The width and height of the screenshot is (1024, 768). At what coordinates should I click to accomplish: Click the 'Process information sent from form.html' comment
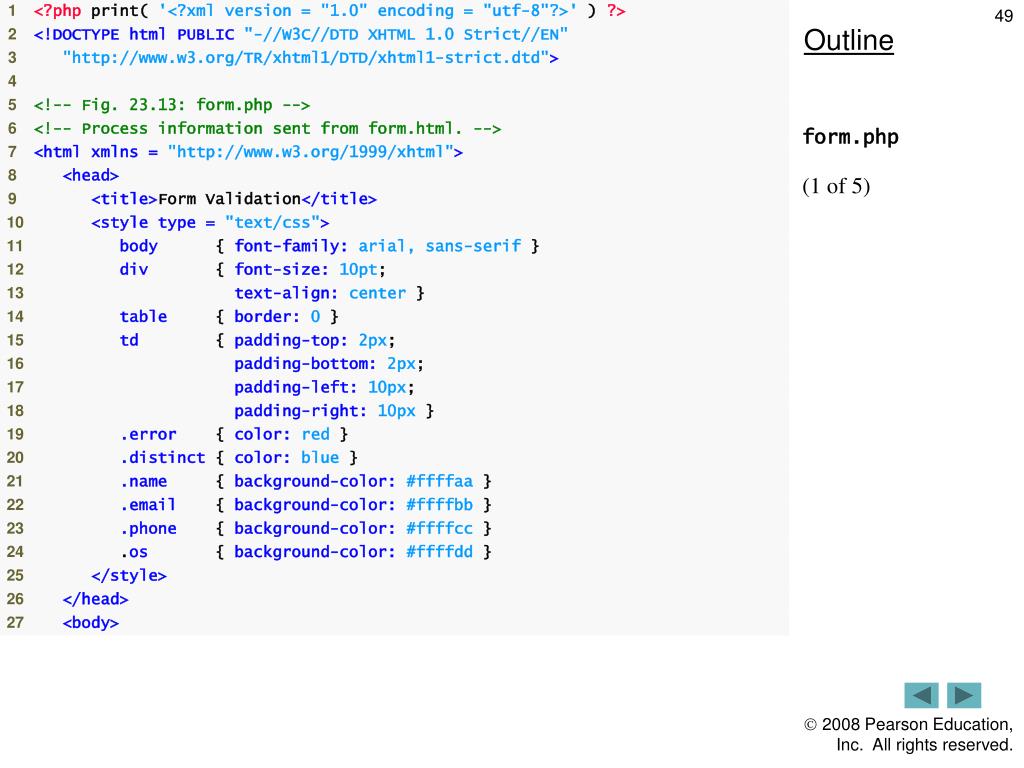(268, 129)
